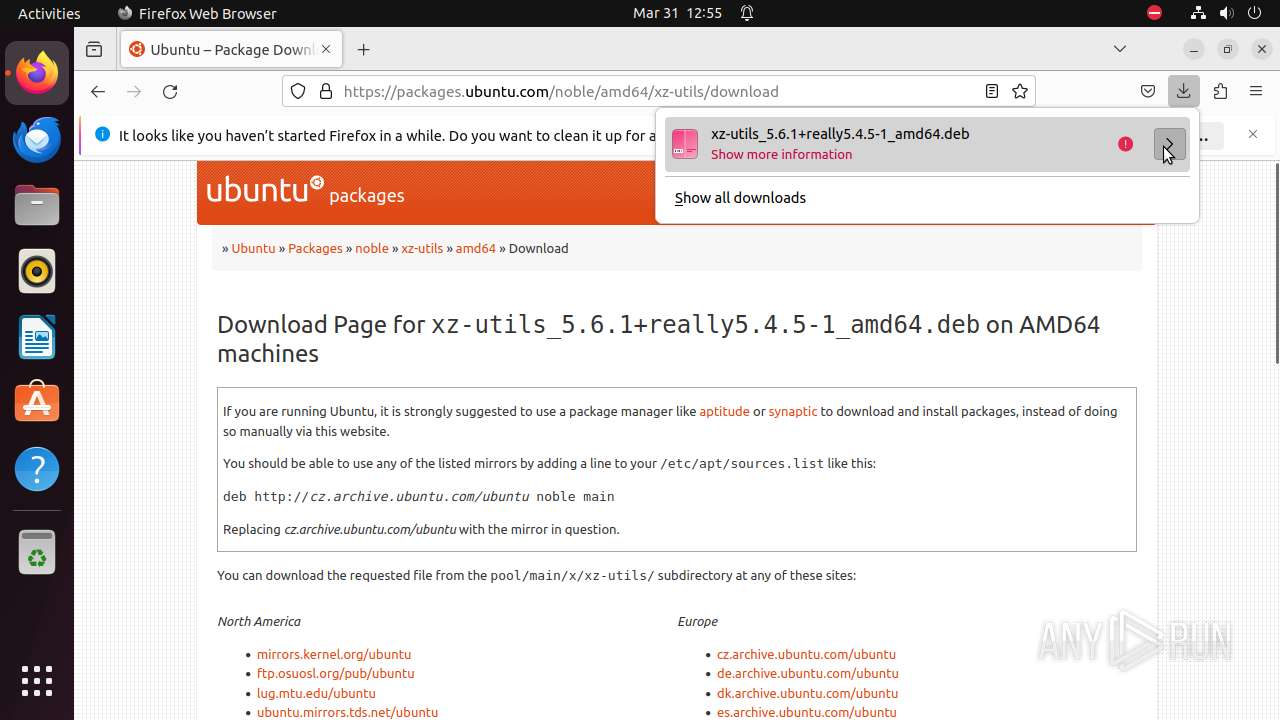Go back to the previous page

(x=97, y=91)
